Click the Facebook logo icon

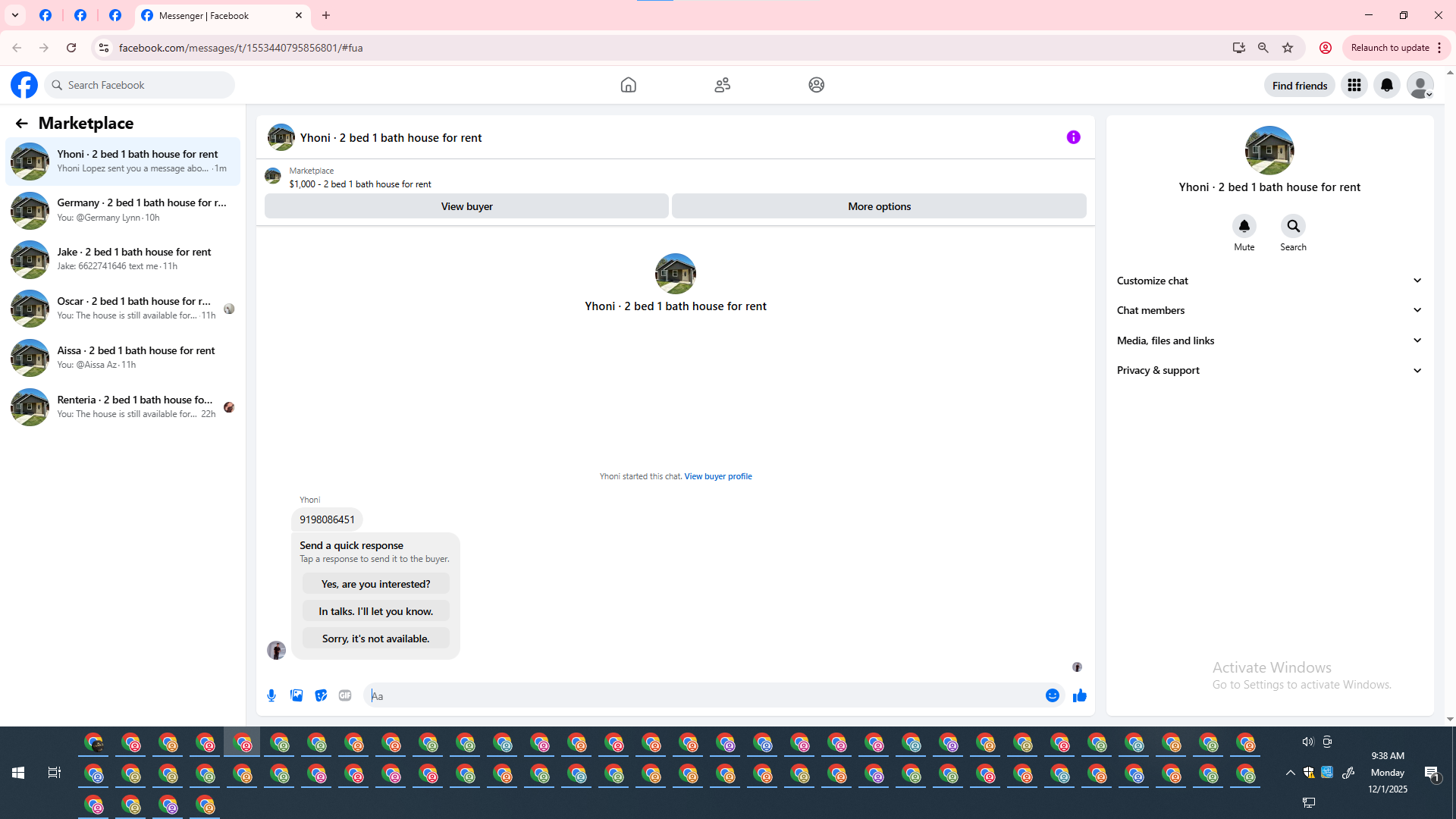(x=24, y=85)
